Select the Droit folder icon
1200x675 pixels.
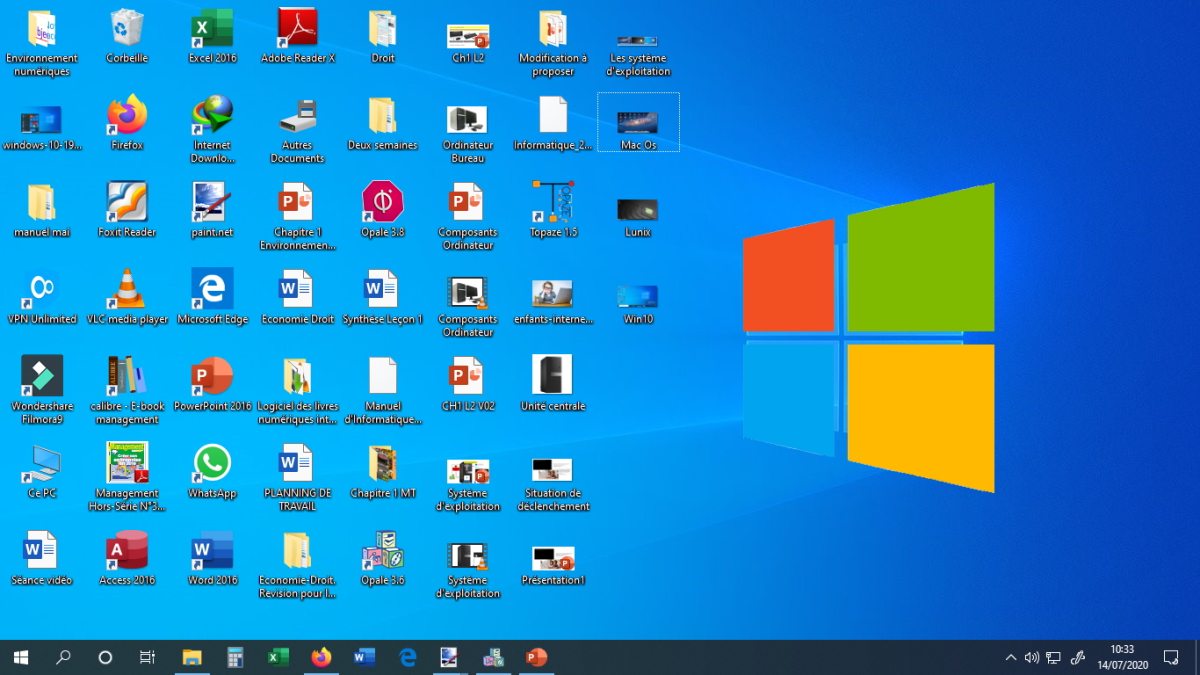(x=382, y=37)
